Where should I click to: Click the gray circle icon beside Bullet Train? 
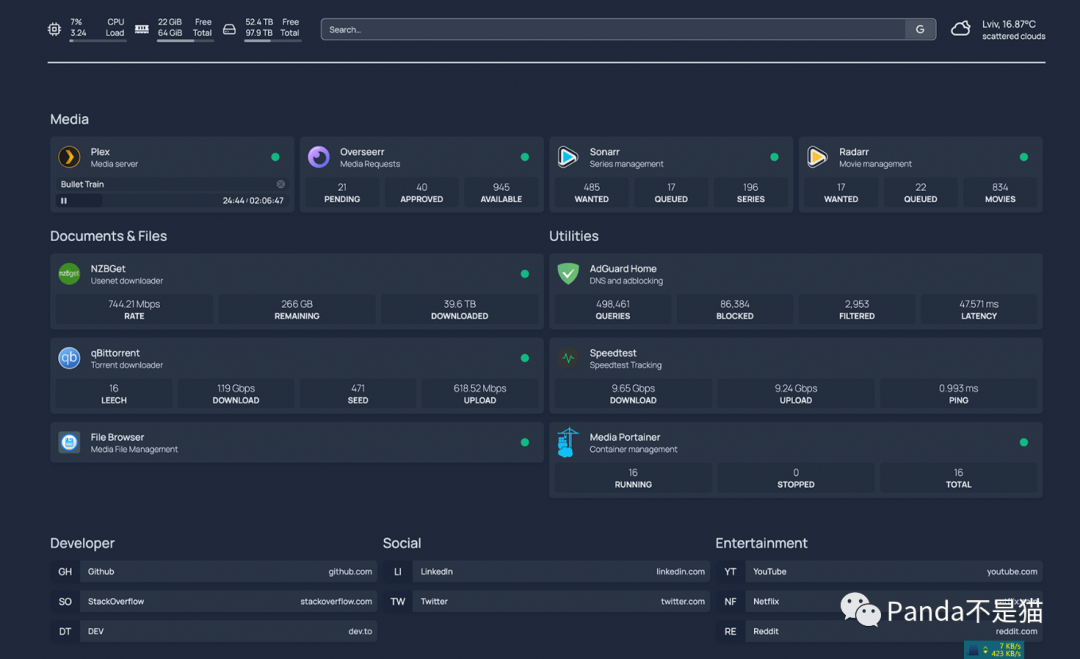(280, 184)
